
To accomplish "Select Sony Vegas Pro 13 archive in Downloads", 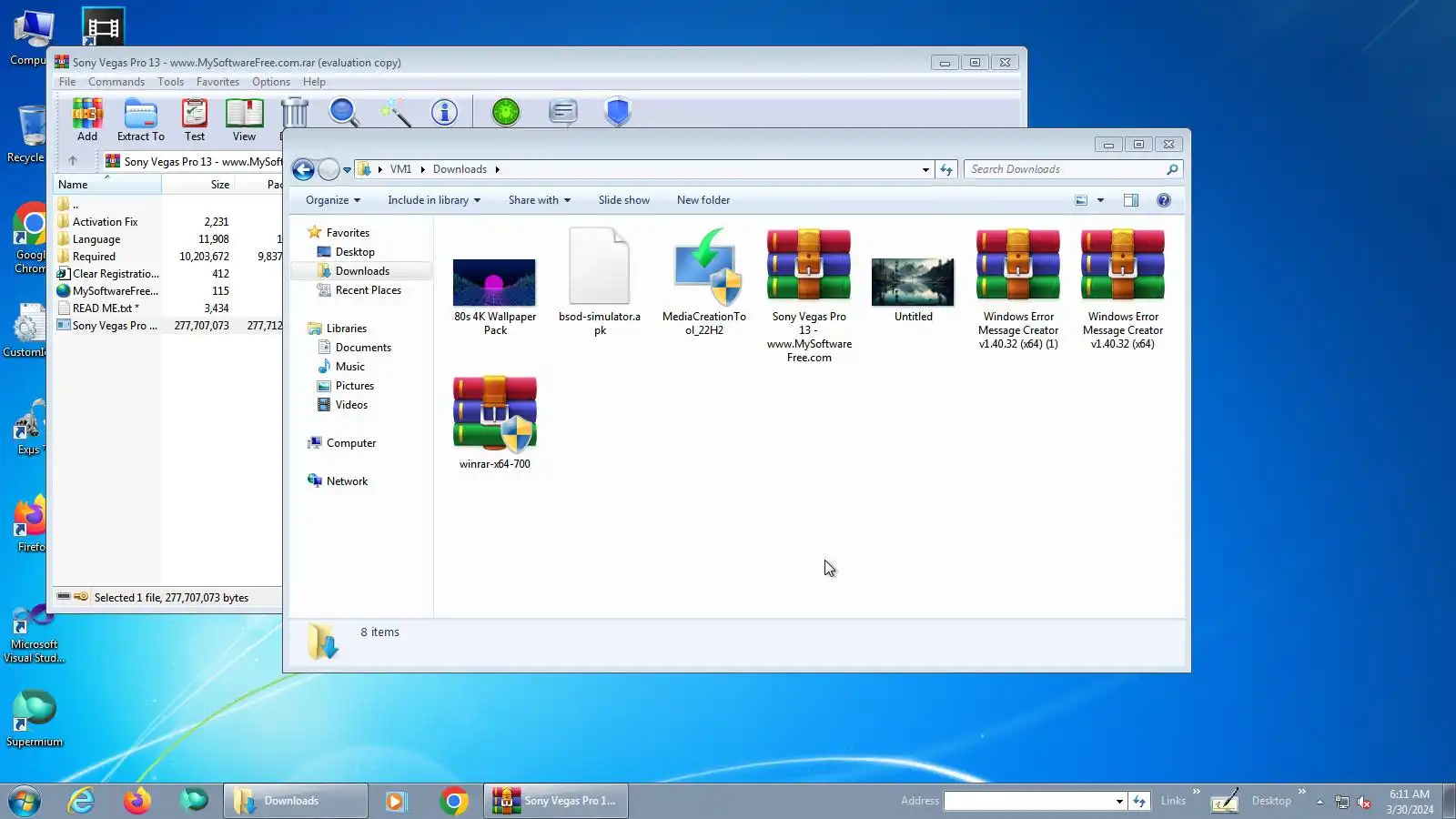I will tap(809, 296).
